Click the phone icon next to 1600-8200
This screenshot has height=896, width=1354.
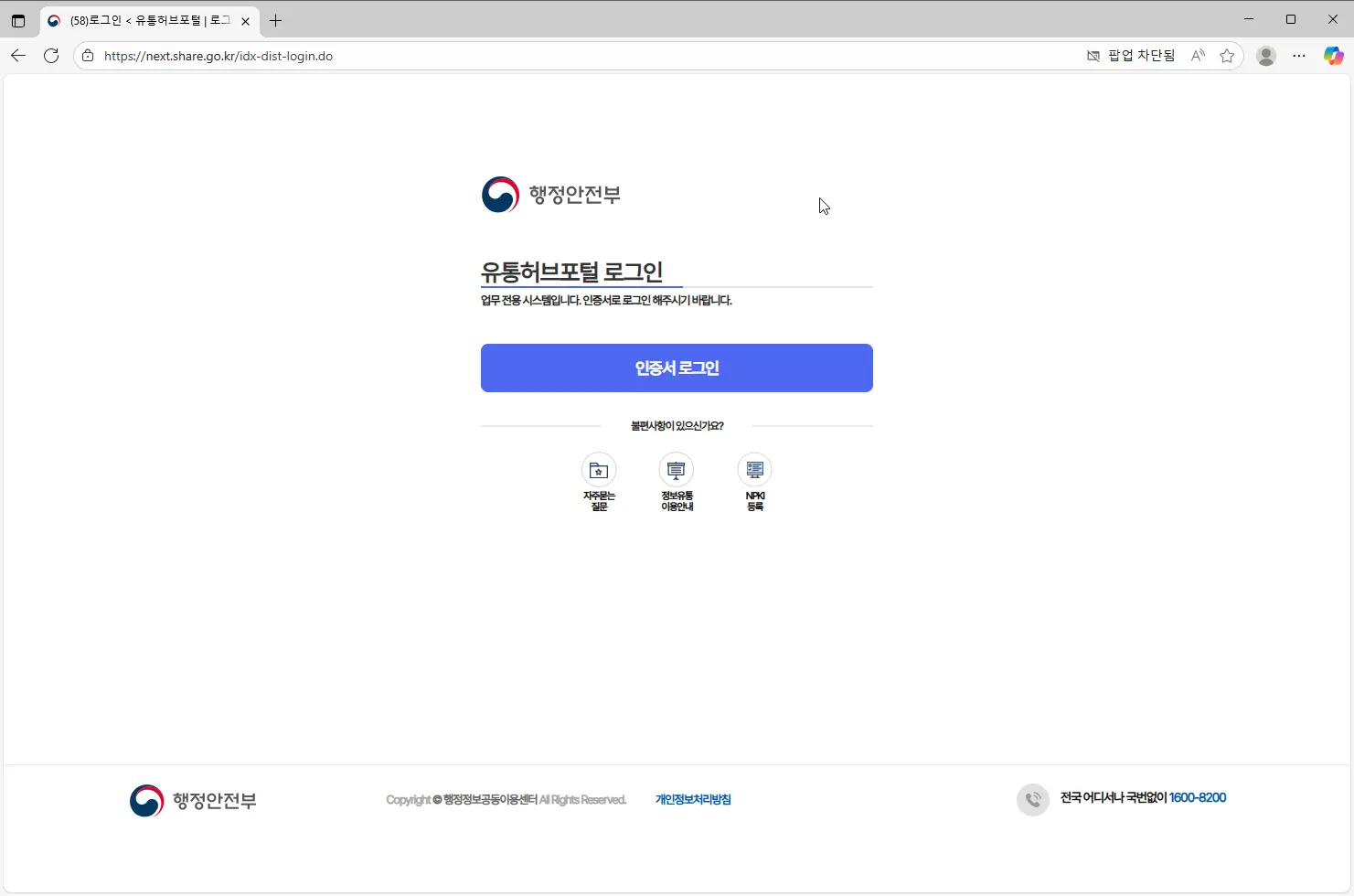1033,799
